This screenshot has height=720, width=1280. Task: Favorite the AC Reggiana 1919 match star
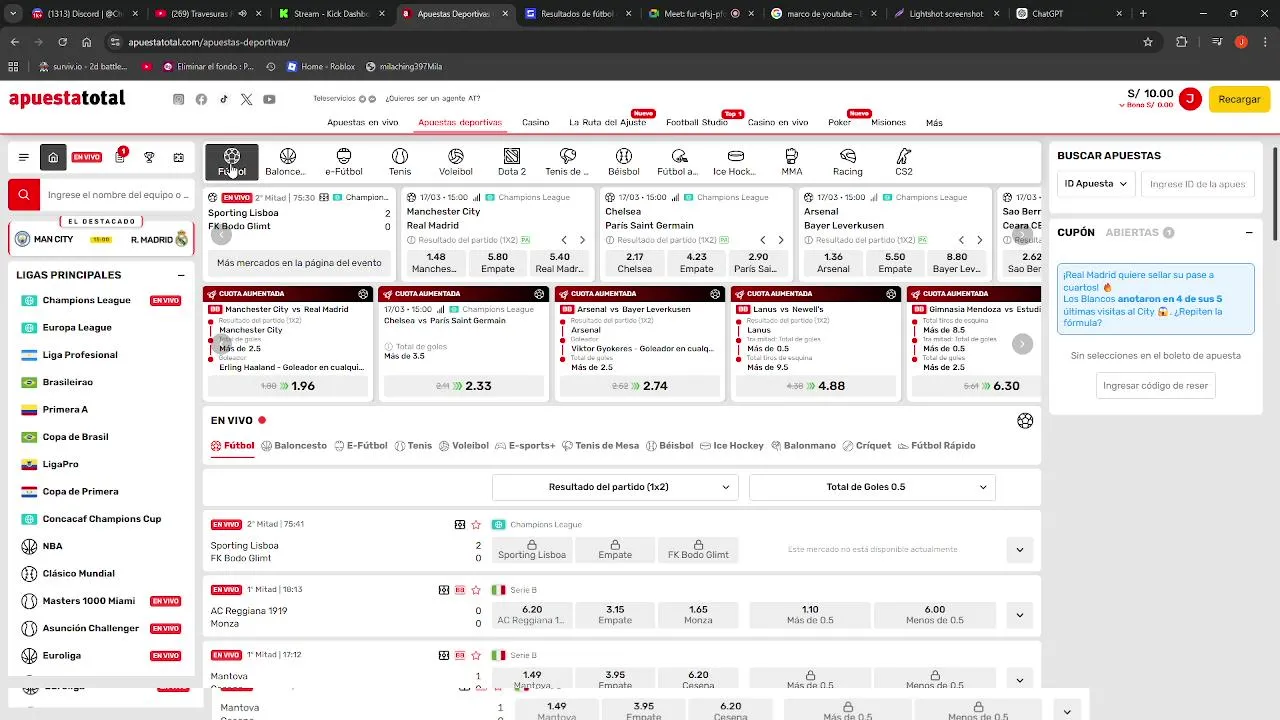(476, 590)
